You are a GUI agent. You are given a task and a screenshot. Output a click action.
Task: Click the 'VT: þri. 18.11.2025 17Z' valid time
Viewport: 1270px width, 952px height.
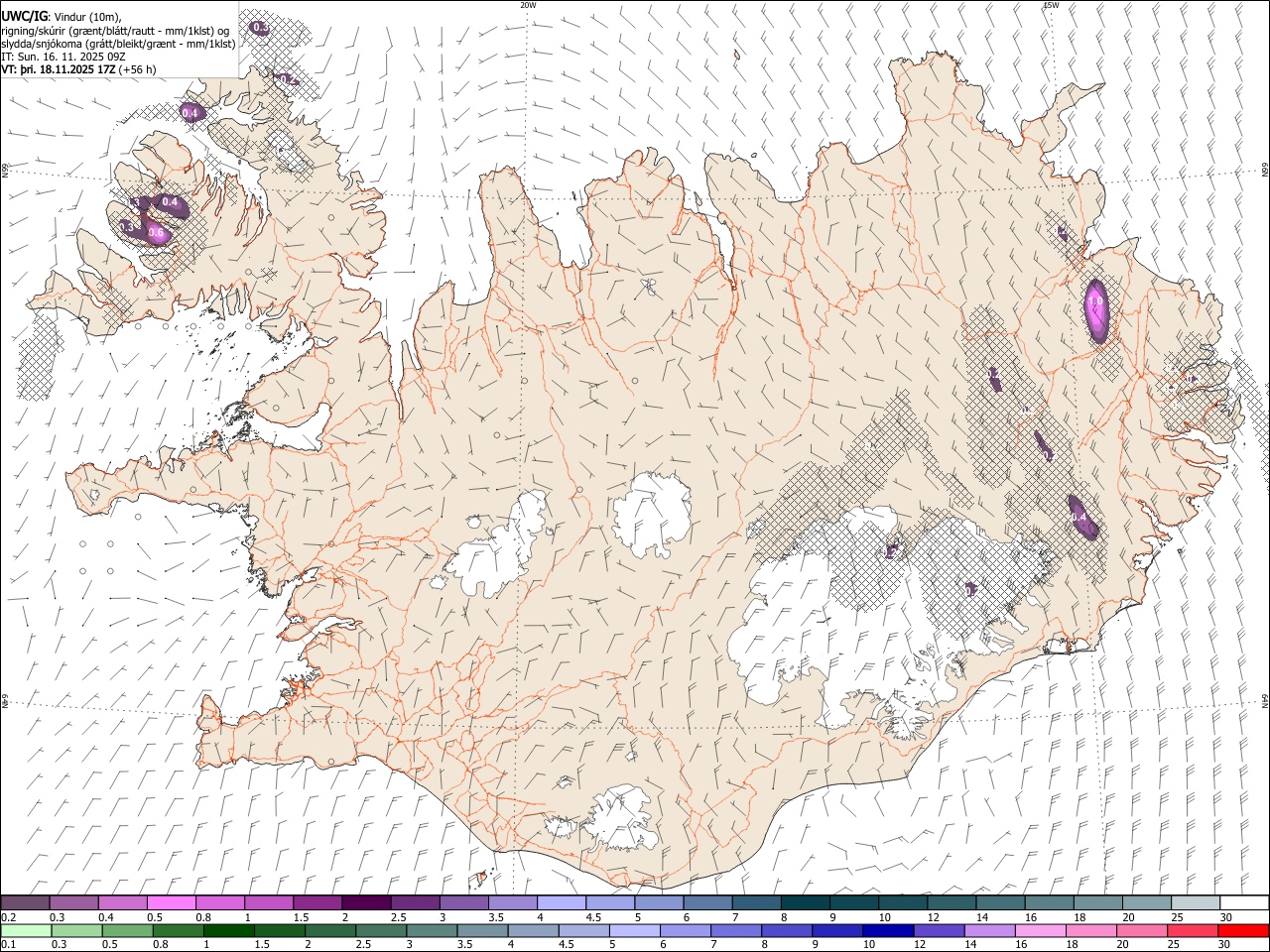pyautogui.click(x=59, y=69)
